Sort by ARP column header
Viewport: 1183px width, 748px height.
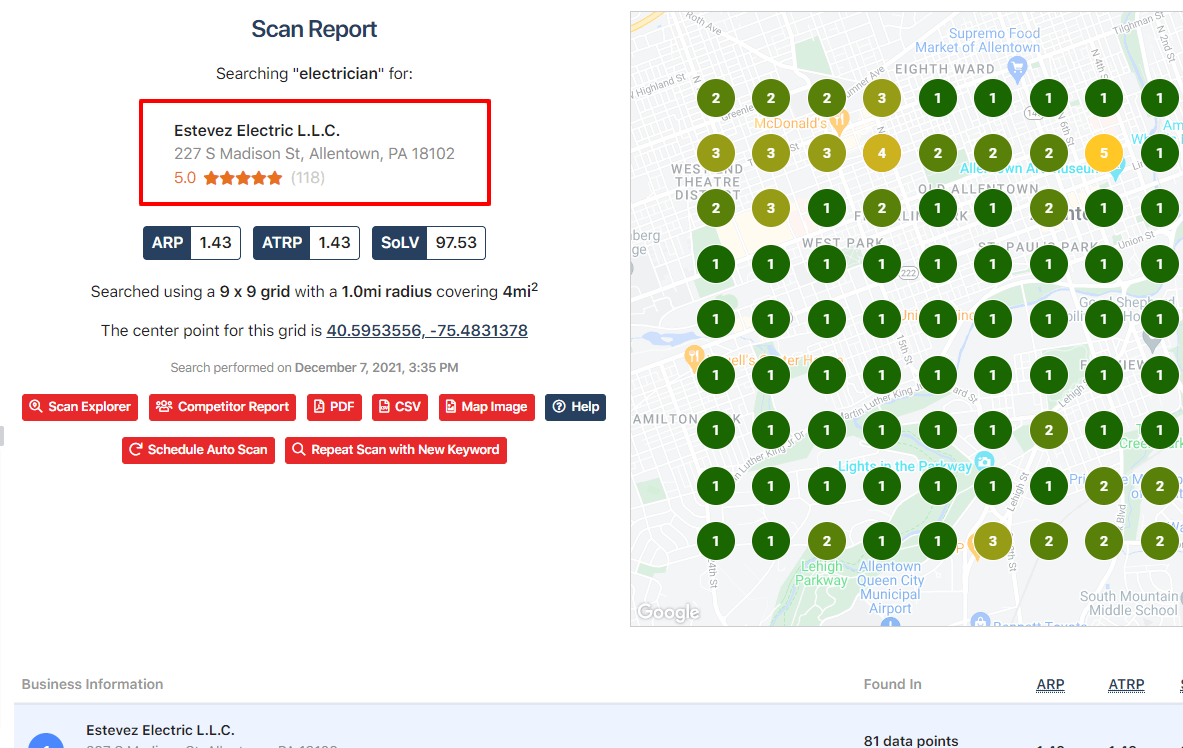[x=1050, y=685]
